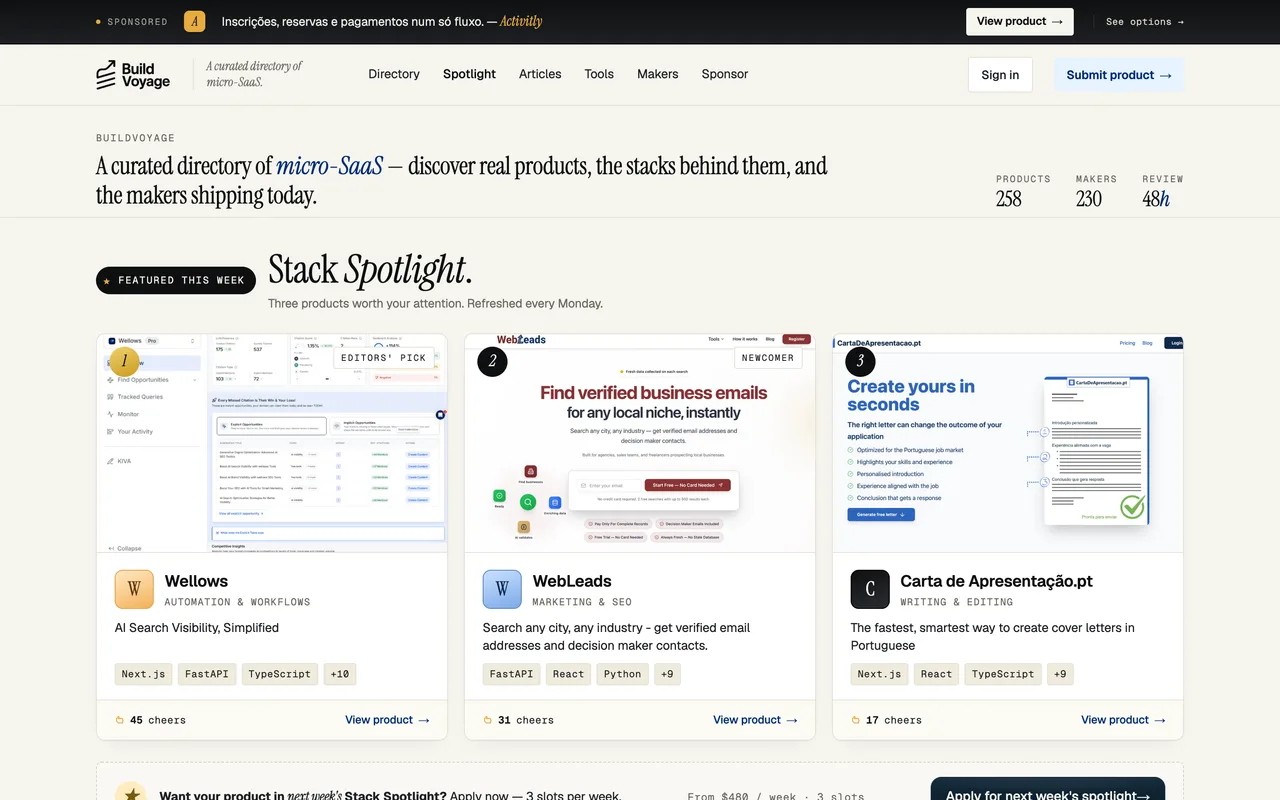
Task: Click the Automation & Workflows category label
Action: tap(238, 602)
